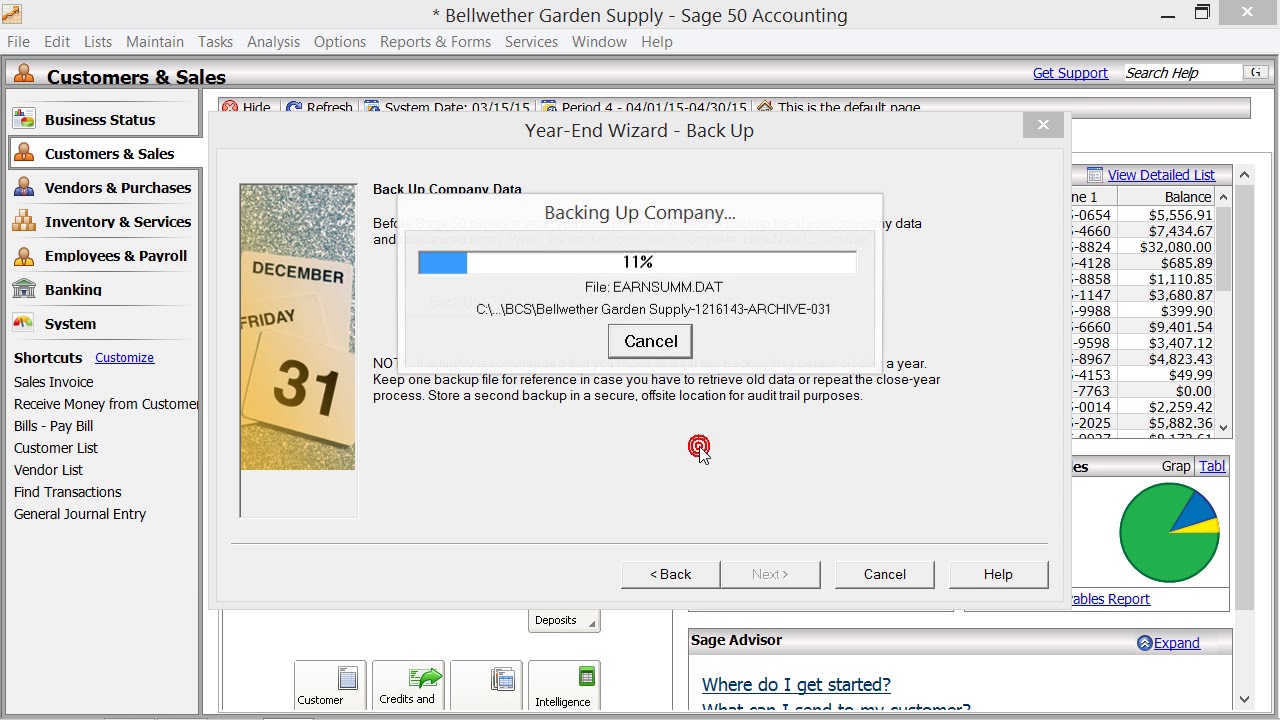The width and height of the screenshot is (1280, 720).
Task: Open the Analysis menu
Action: point(273,42)
